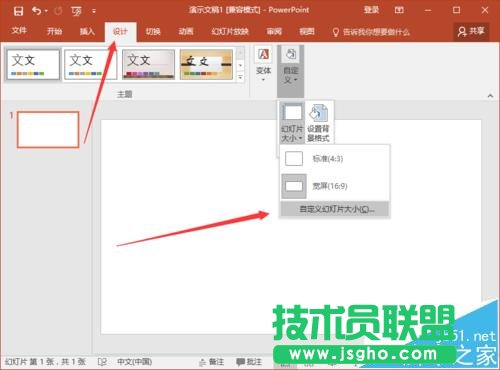
Task: Select the third theme with gray gradient
Action: [148, 65]
